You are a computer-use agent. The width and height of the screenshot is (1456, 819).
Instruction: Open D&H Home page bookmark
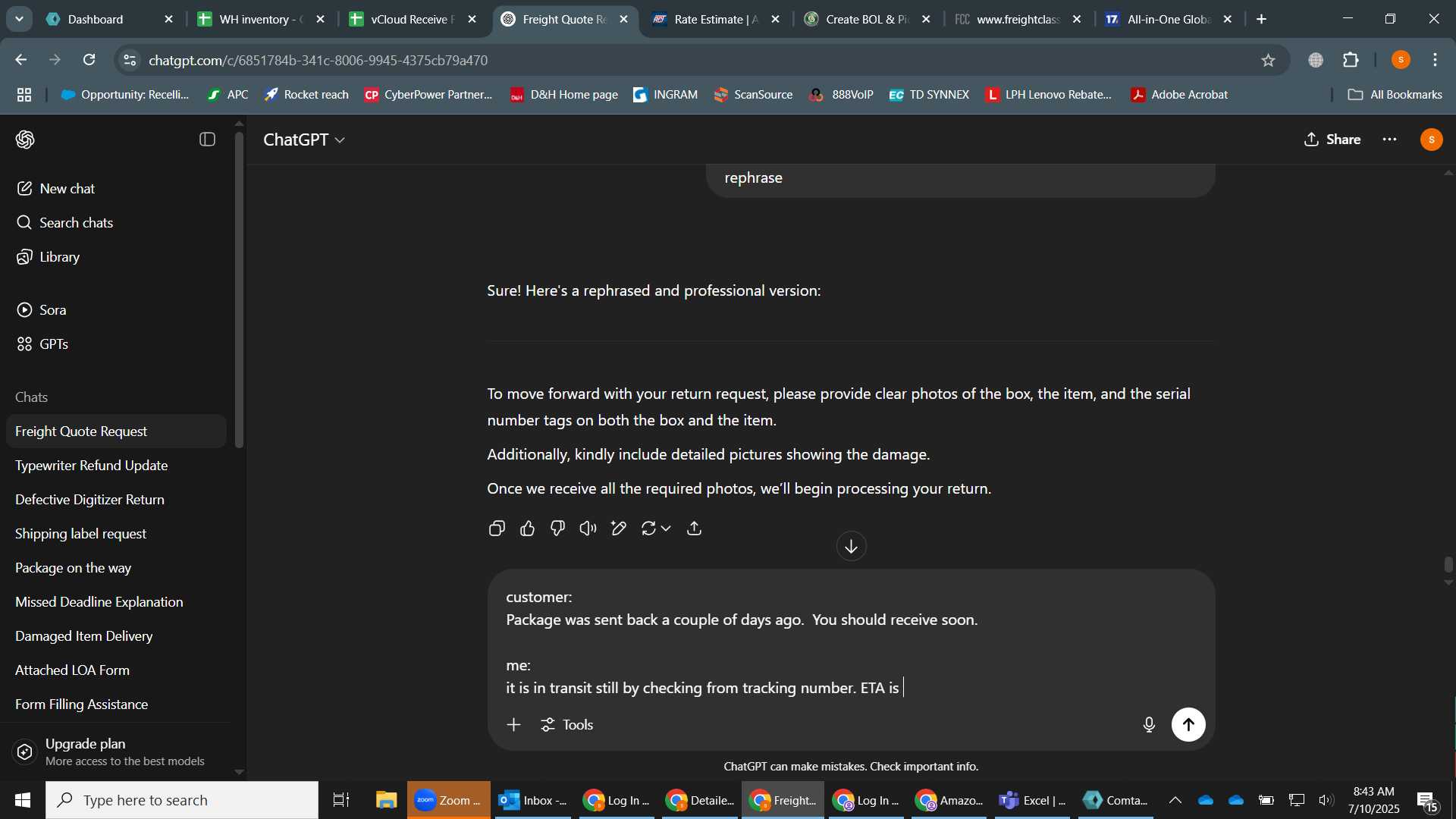click(563, 95)
